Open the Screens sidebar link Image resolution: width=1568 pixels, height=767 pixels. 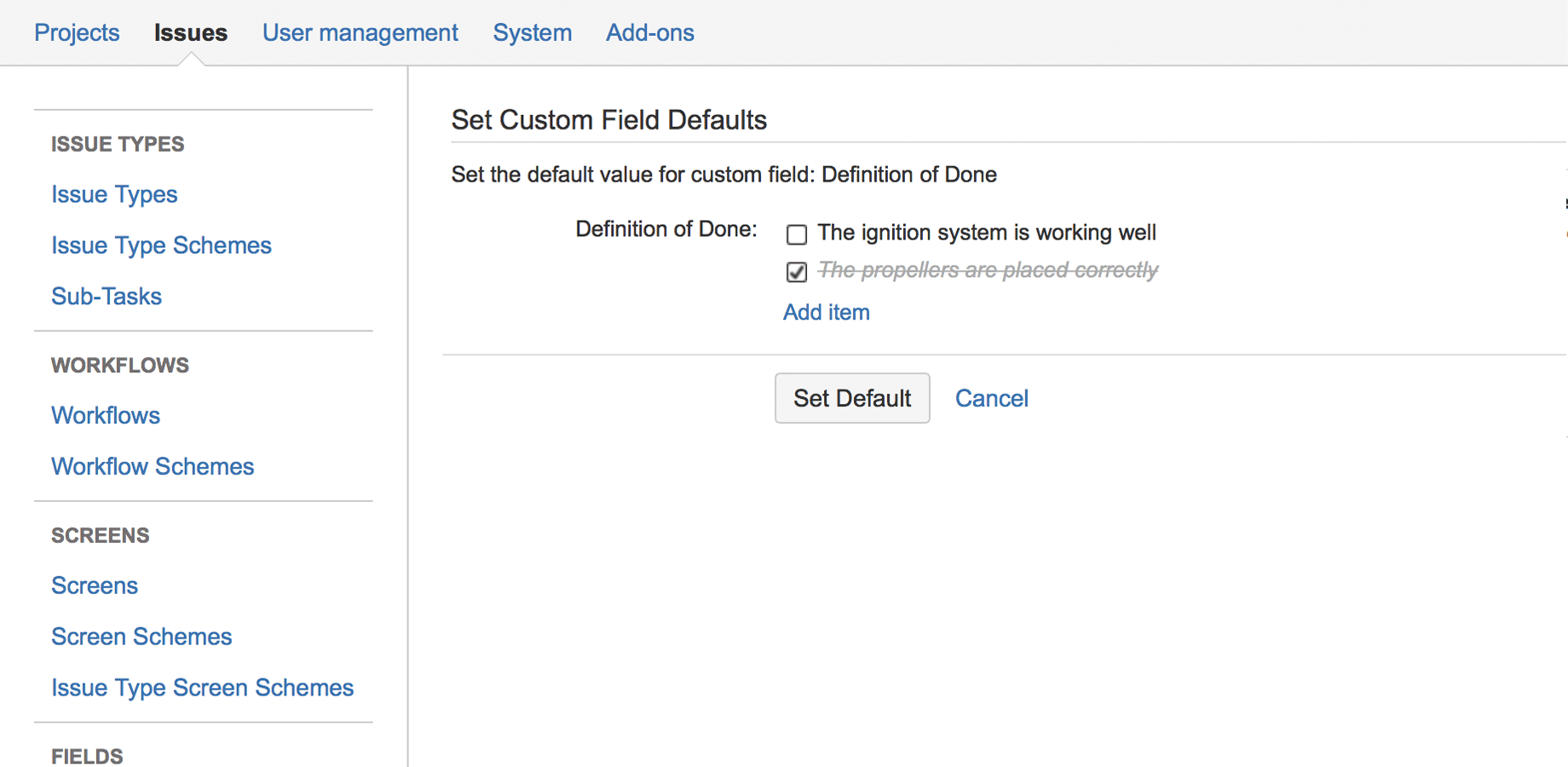[x=95, y=585]
